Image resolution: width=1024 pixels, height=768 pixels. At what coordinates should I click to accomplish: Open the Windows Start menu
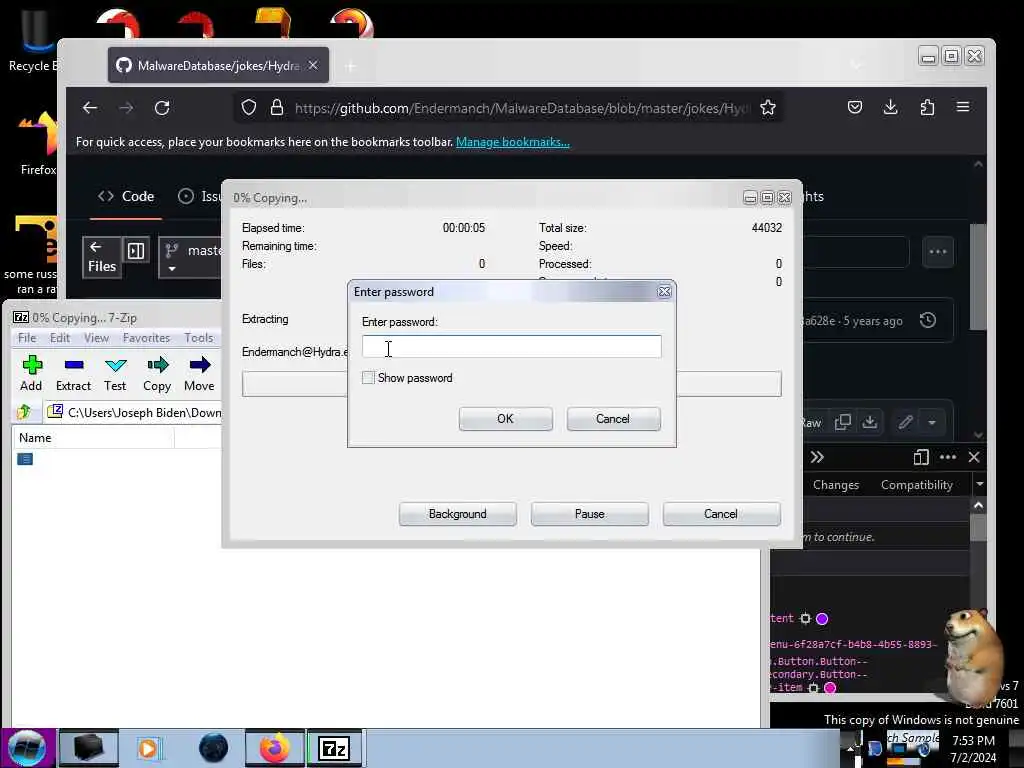(27, 748)
